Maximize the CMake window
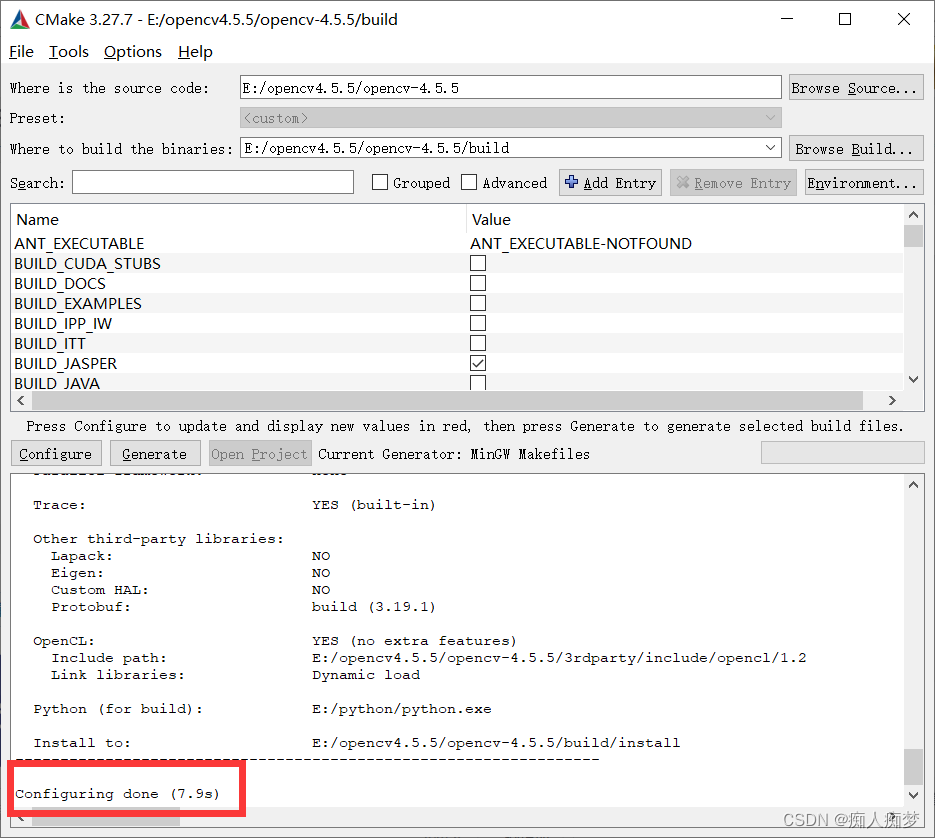Image resolution: width=935 pixels, height=838 pixels. [845, 19]
